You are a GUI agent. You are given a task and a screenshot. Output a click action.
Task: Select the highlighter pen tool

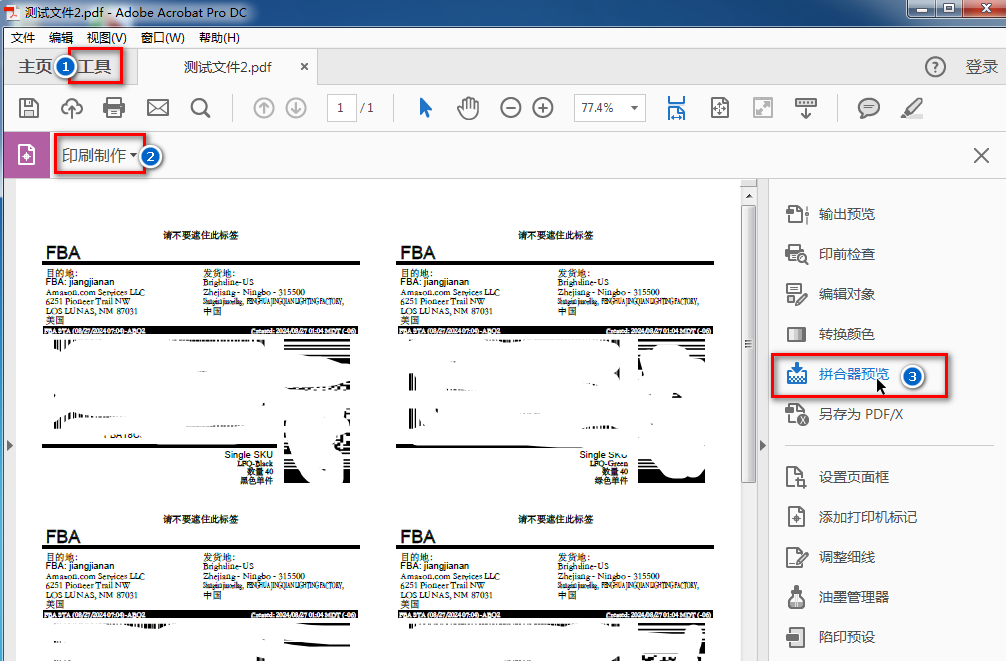point(912,108)
